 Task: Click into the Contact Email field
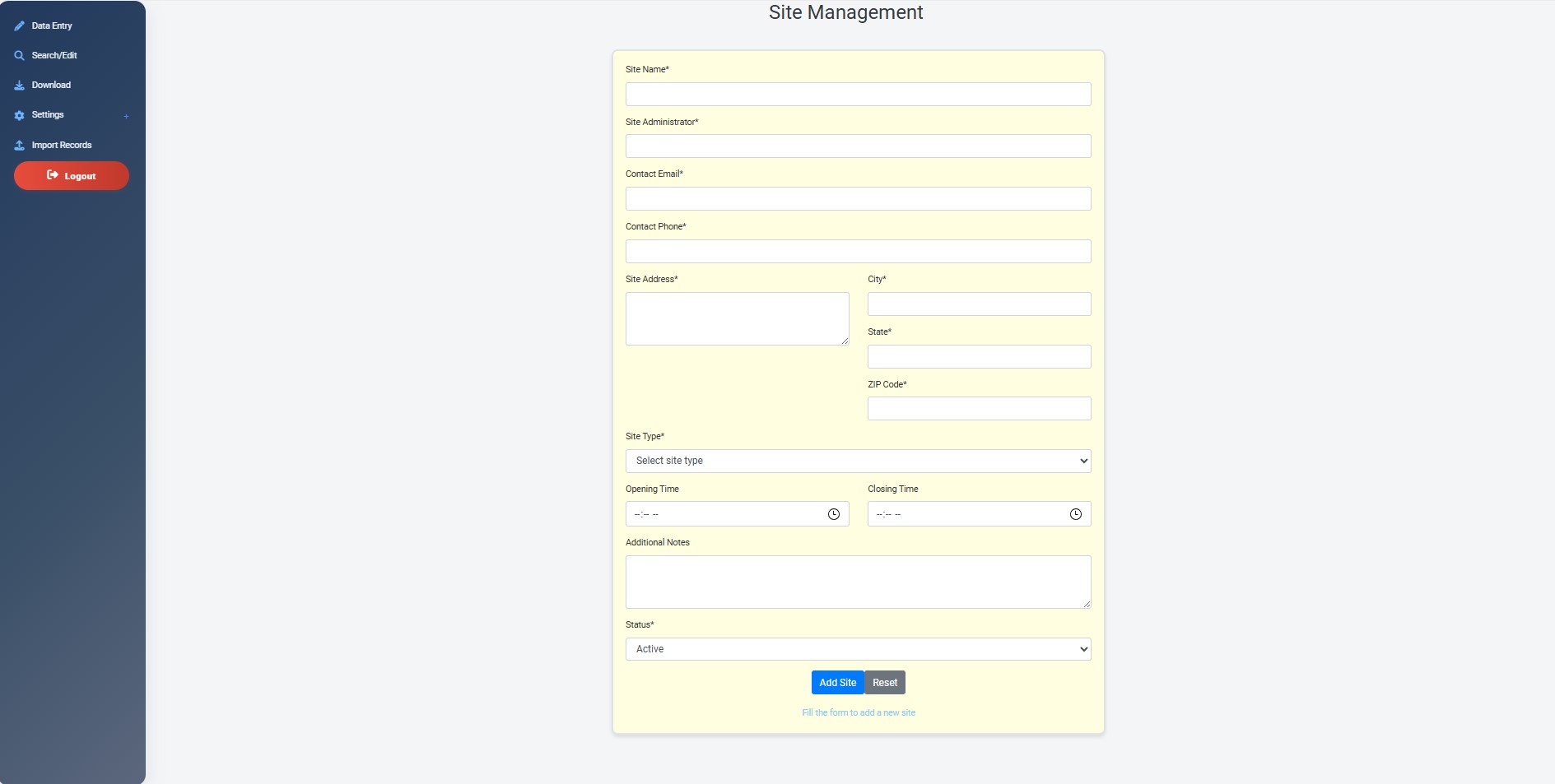[x=858, y=199]
